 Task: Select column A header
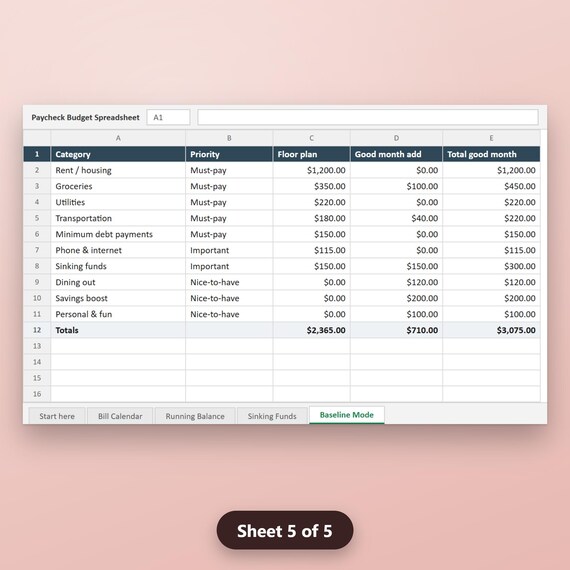[118, 138]
